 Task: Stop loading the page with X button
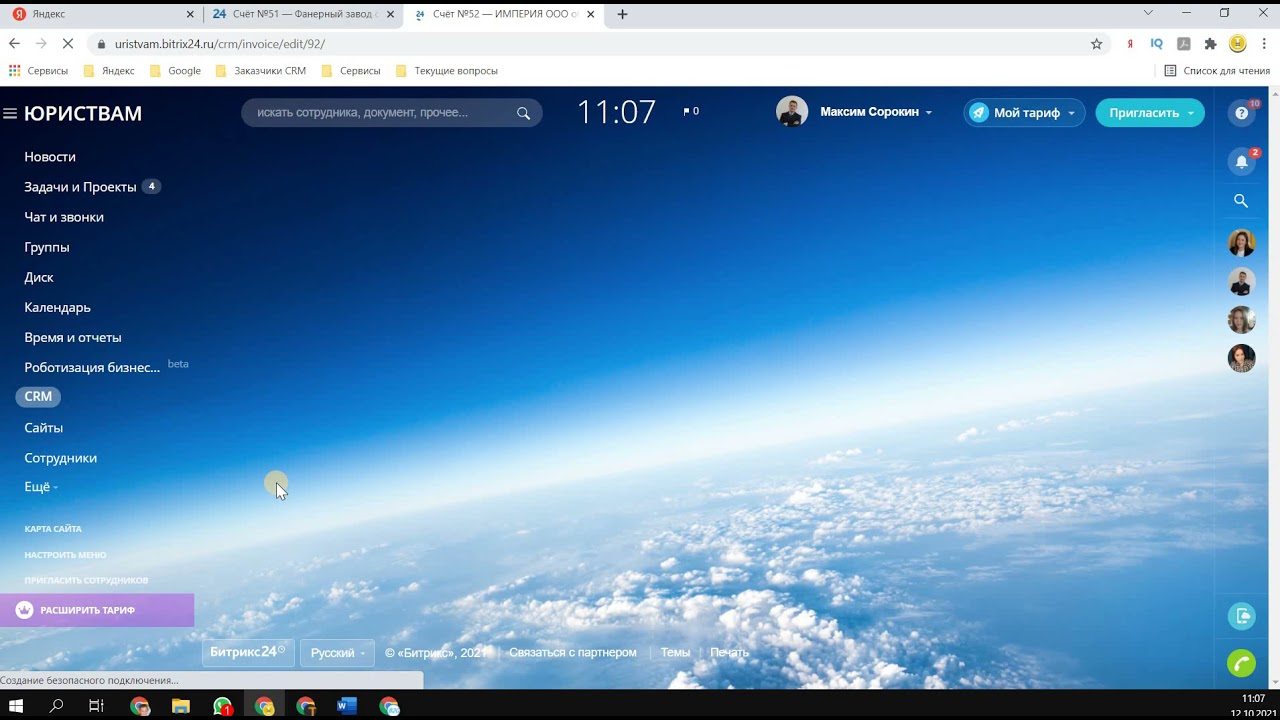click(67, 44)
